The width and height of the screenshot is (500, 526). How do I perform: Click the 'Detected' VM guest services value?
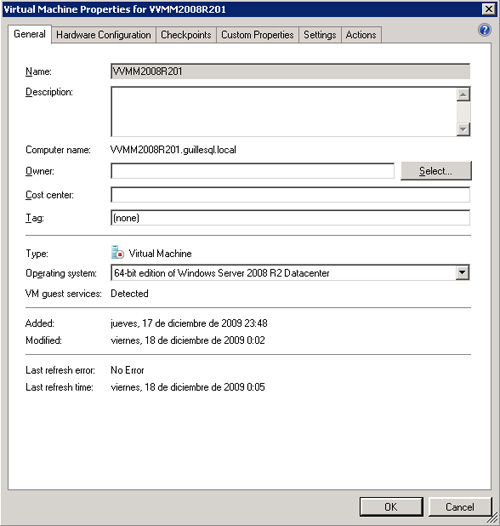pos(130,294)
